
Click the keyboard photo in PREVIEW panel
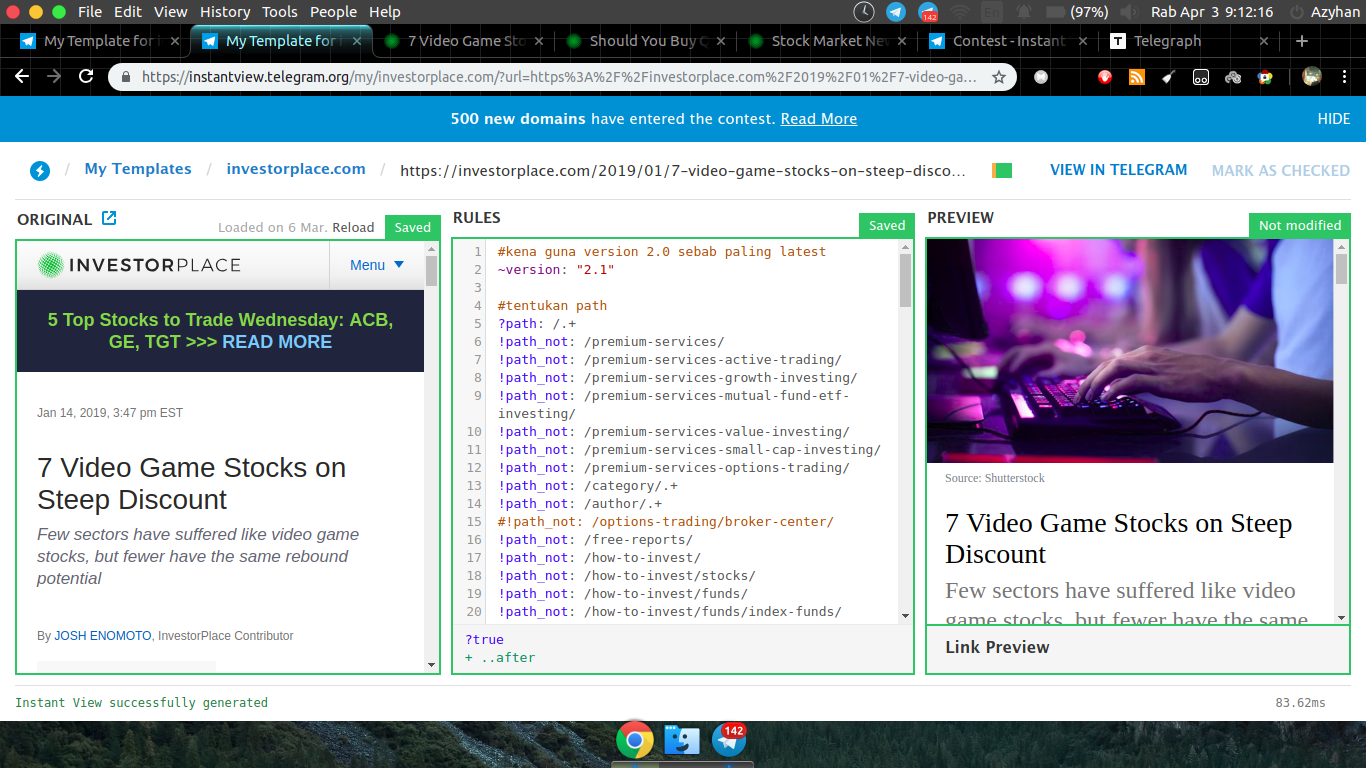1130,351
